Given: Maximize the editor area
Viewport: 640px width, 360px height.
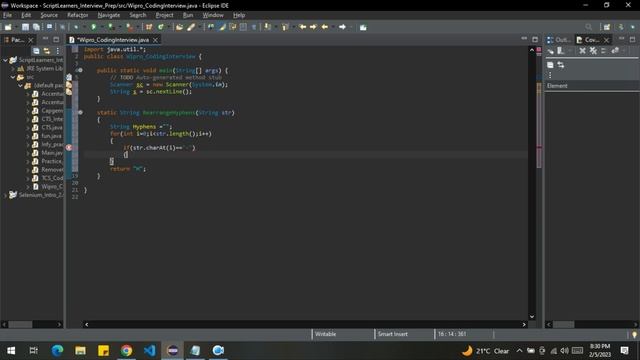Looking at the screenshot, I should click(535, 39).
